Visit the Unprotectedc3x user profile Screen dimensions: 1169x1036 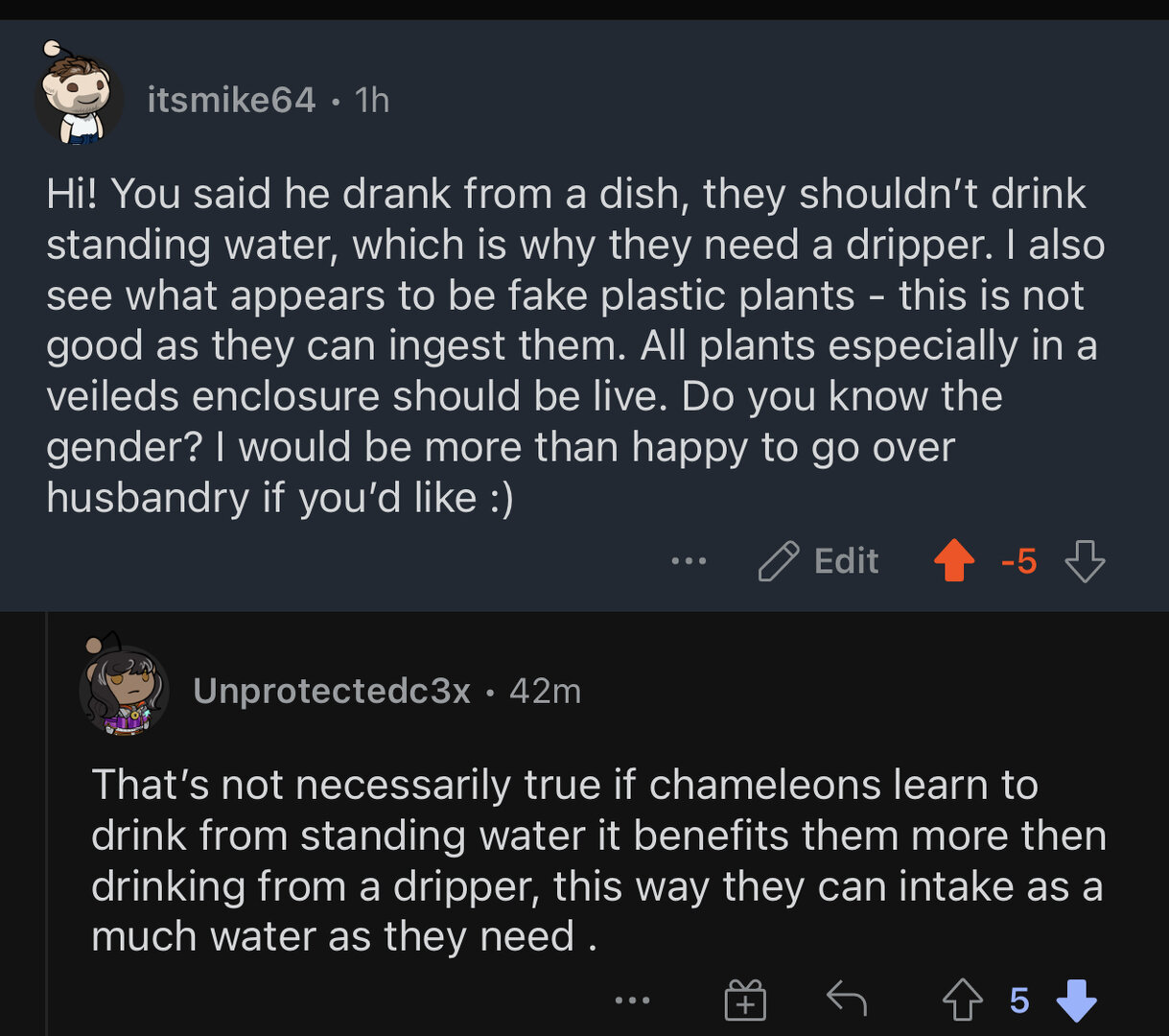click(x=331, y=691)
